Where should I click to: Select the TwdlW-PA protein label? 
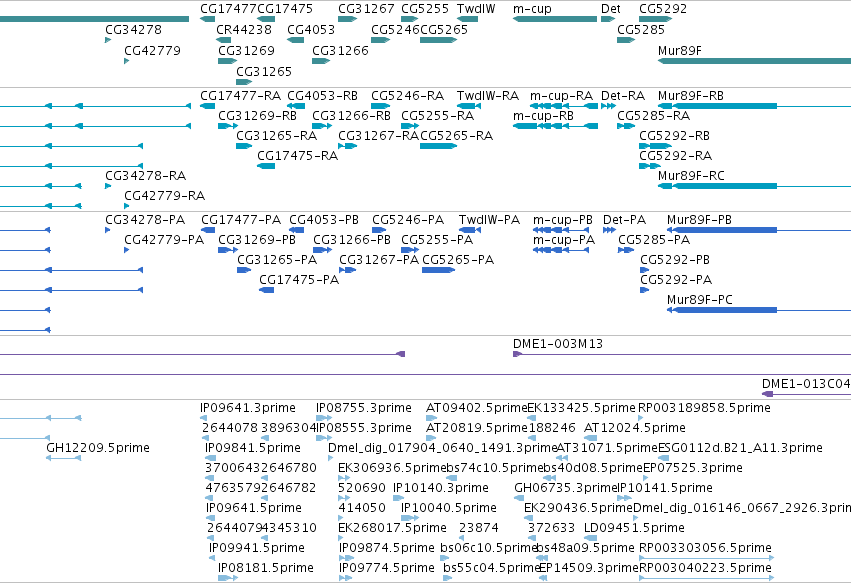pos(489,219)
